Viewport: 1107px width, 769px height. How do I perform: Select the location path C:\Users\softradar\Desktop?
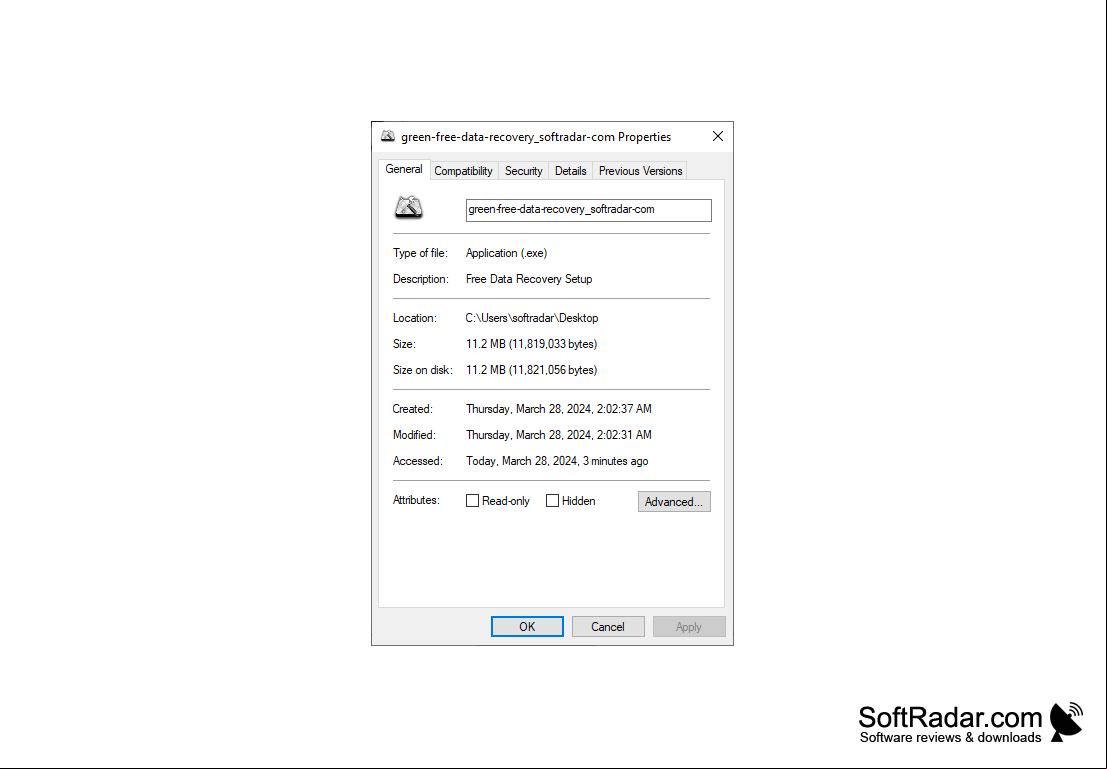tap(532, 318)
